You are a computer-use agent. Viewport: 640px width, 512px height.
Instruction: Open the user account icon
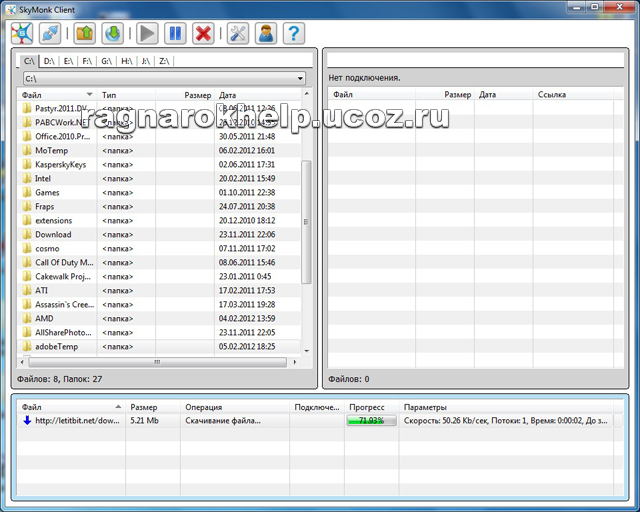(265, 33)
